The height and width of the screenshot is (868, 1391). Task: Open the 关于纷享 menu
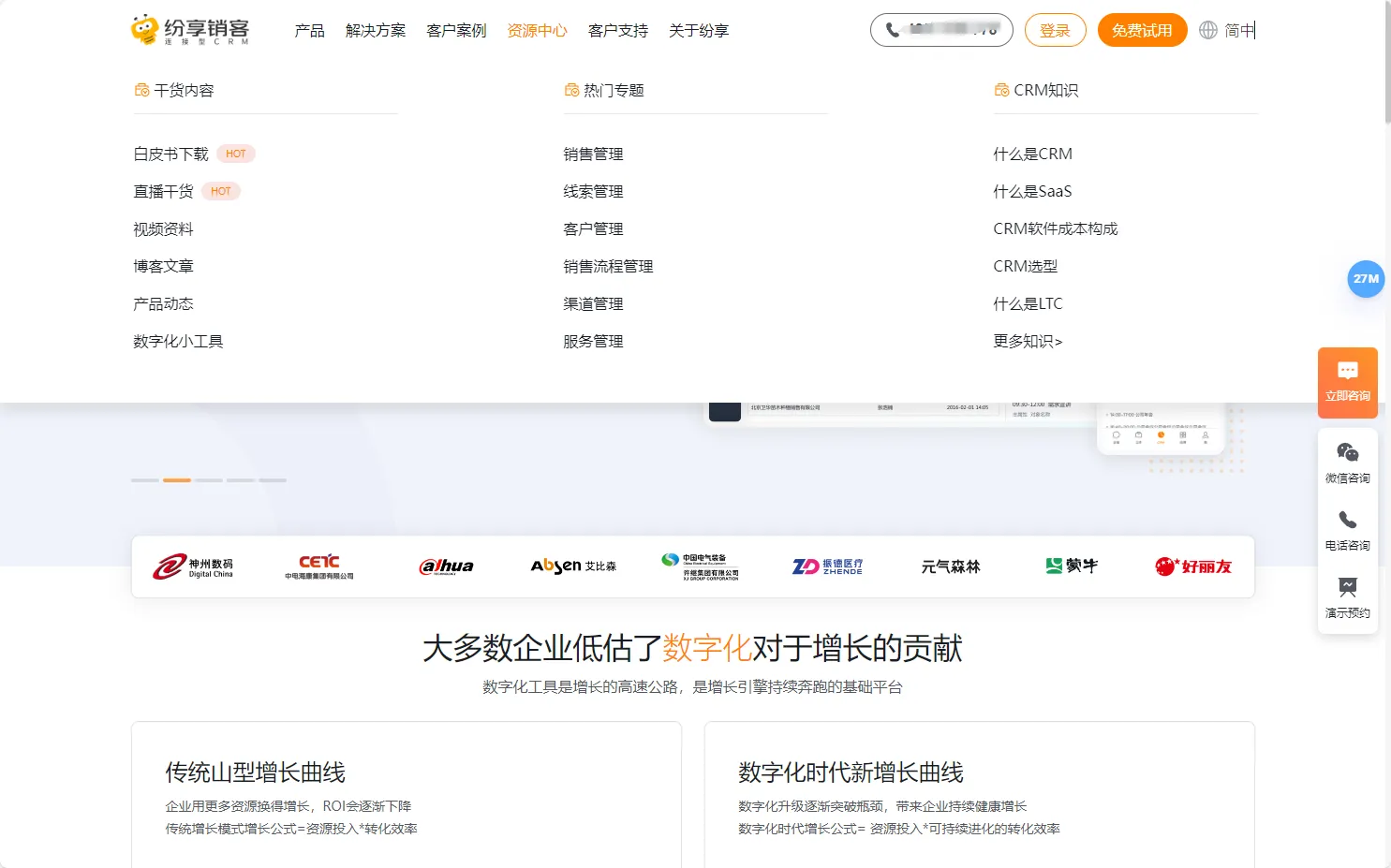[x=699, y=31]
